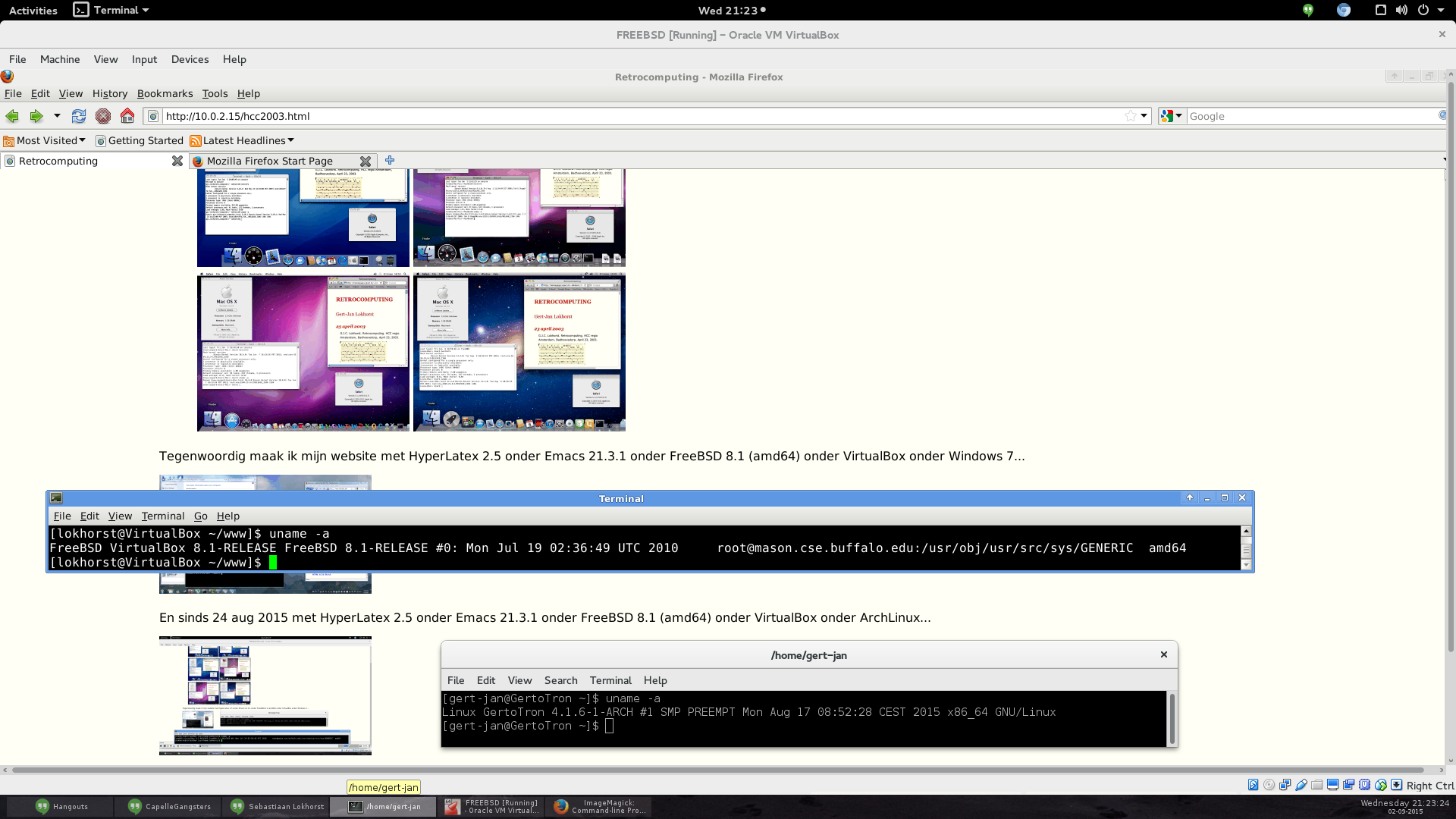The image size is (1456, 819).
Task: Close the FREEBSD VirtualBox window
Action: 1442,34
